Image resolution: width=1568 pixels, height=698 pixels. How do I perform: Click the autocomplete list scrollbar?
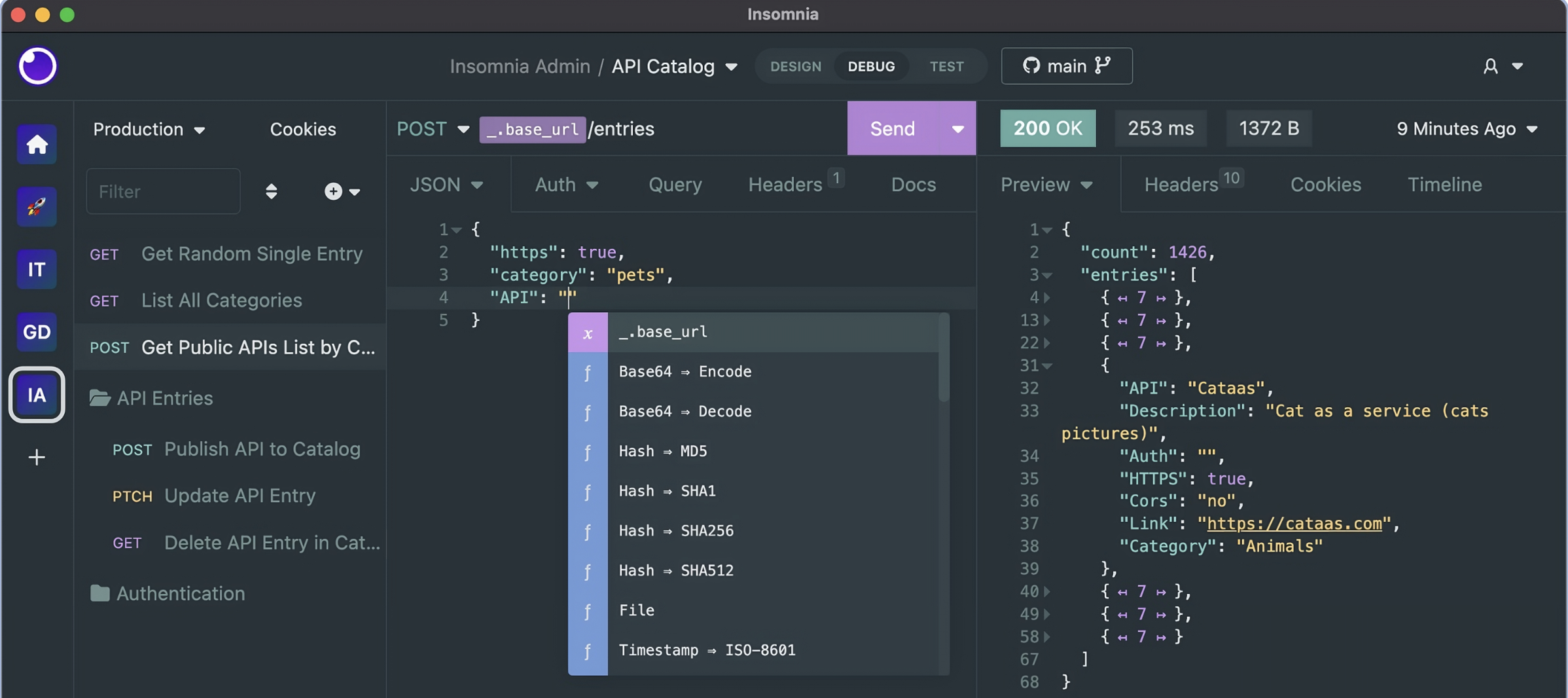[x=943, y=358]
